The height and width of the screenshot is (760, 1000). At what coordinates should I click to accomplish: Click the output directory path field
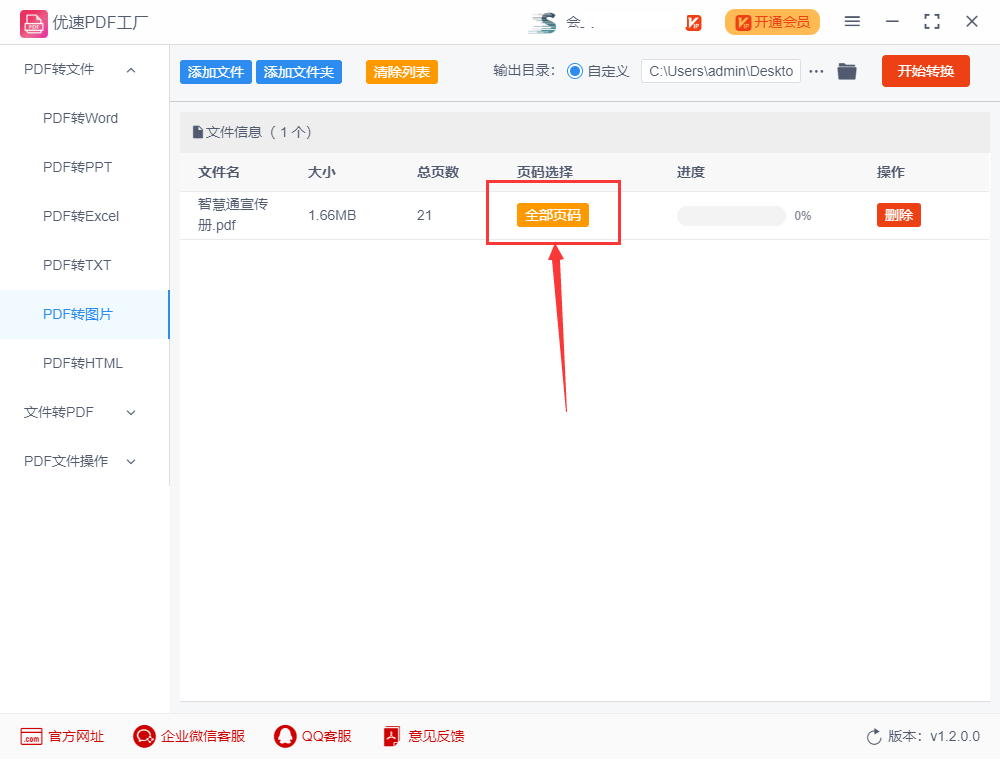[x=720, y=71]
